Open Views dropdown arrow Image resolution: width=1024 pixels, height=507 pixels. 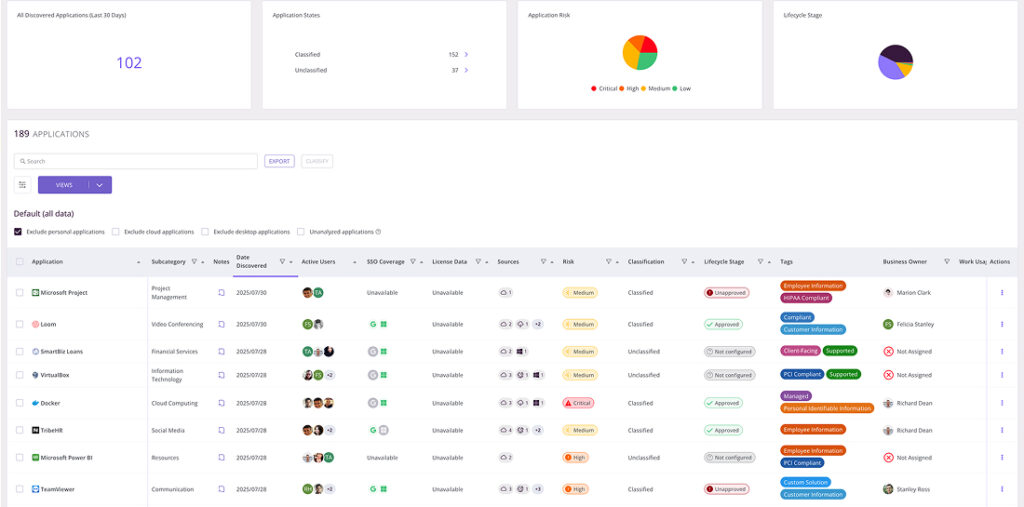100,185
